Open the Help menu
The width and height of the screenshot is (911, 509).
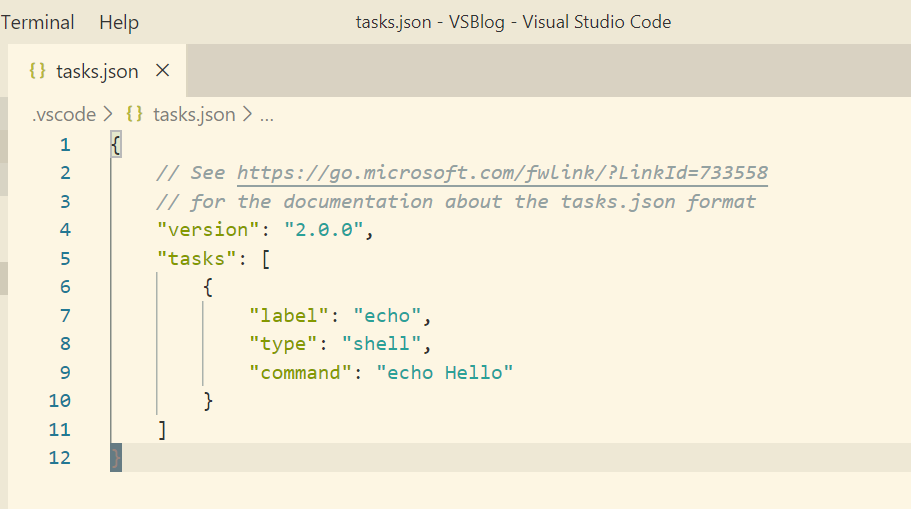119,22
